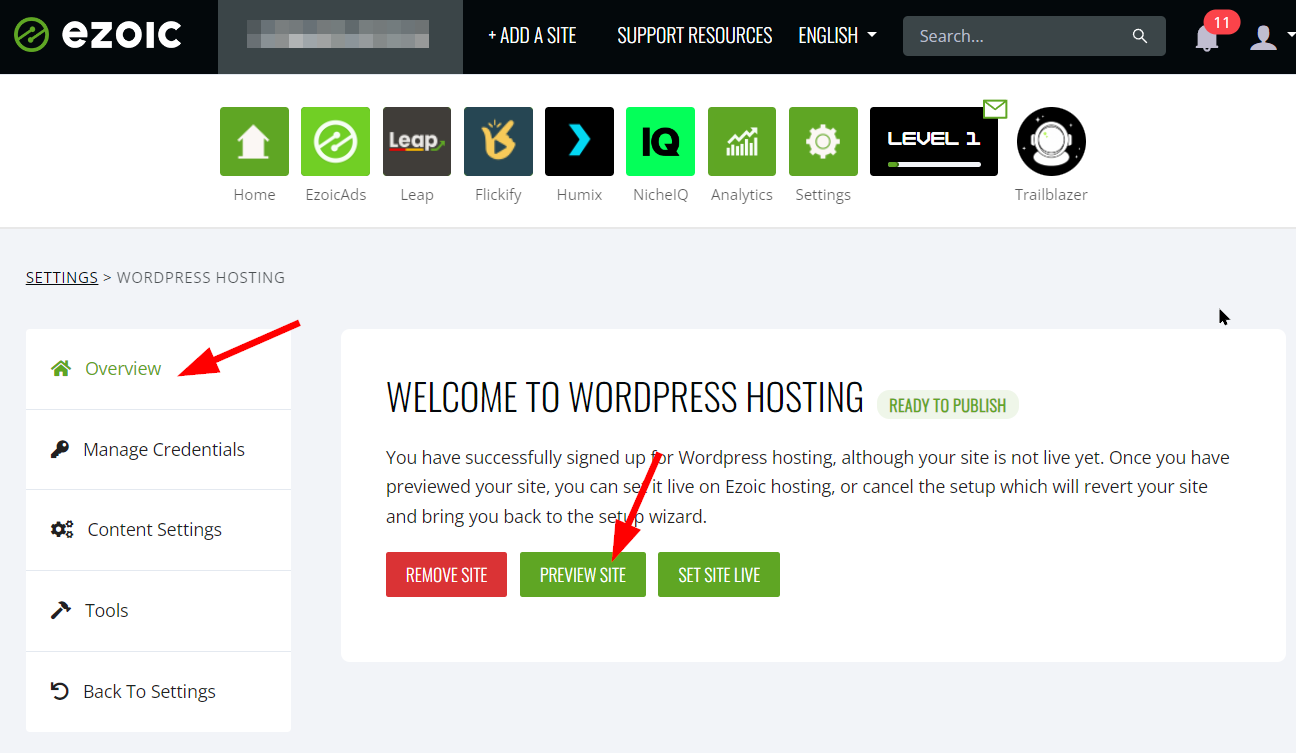This screenshot has width=1296, height=753.
Task: Click the Preview Site button
Action: [583, 574]
